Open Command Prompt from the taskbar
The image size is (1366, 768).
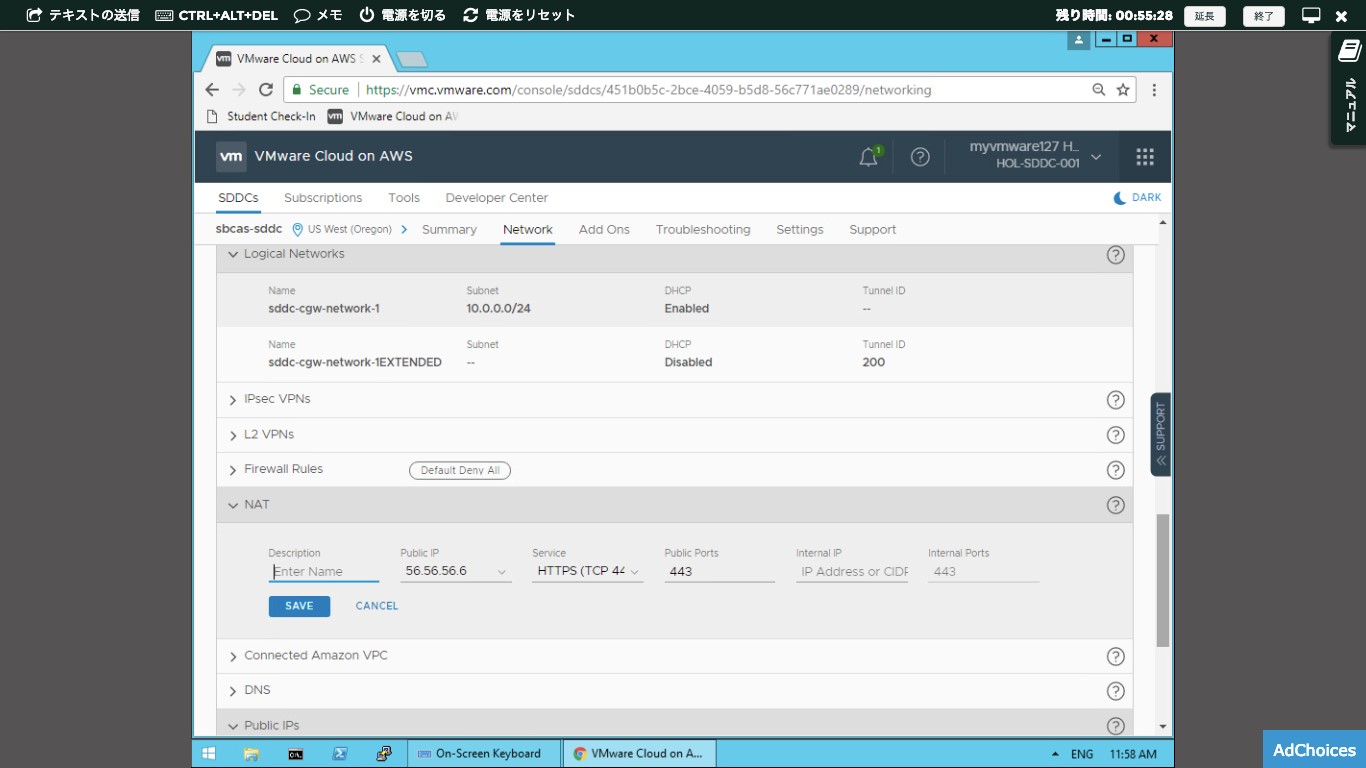(295, 754)
